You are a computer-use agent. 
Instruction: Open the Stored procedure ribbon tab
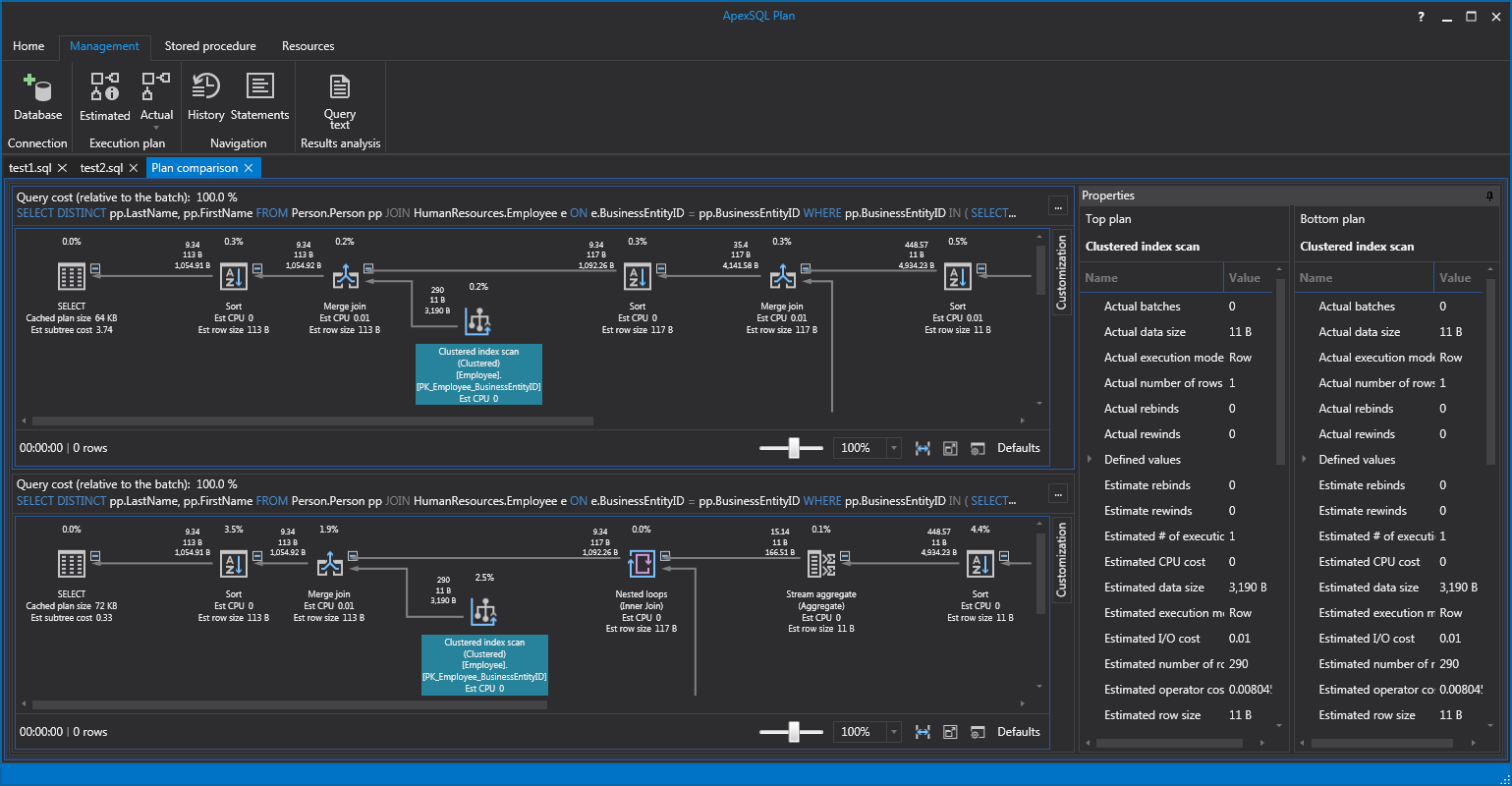point(210,46)
